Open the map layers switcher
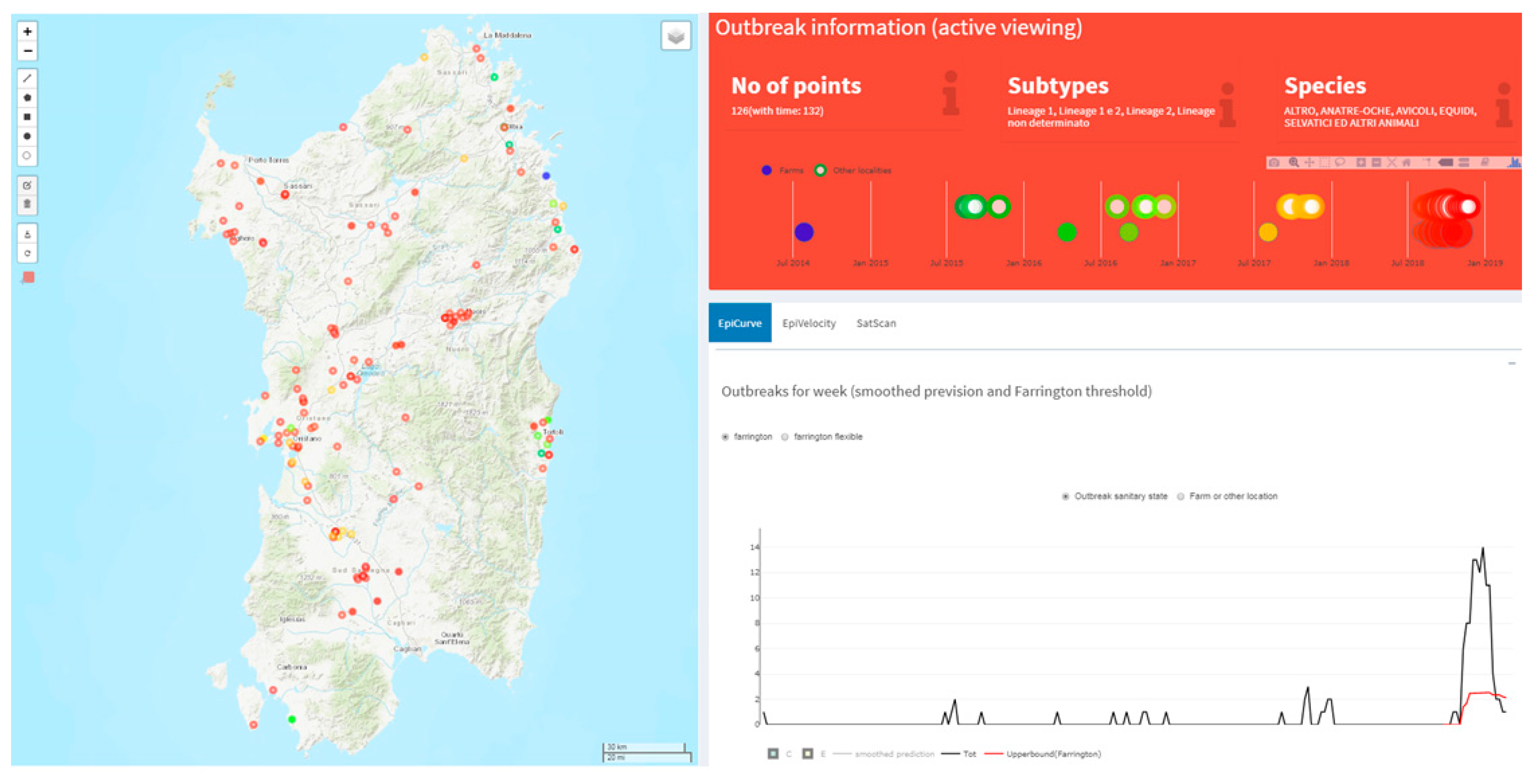Image resolution: width=1540 pixels, height=784 pixels. [676, 36]
